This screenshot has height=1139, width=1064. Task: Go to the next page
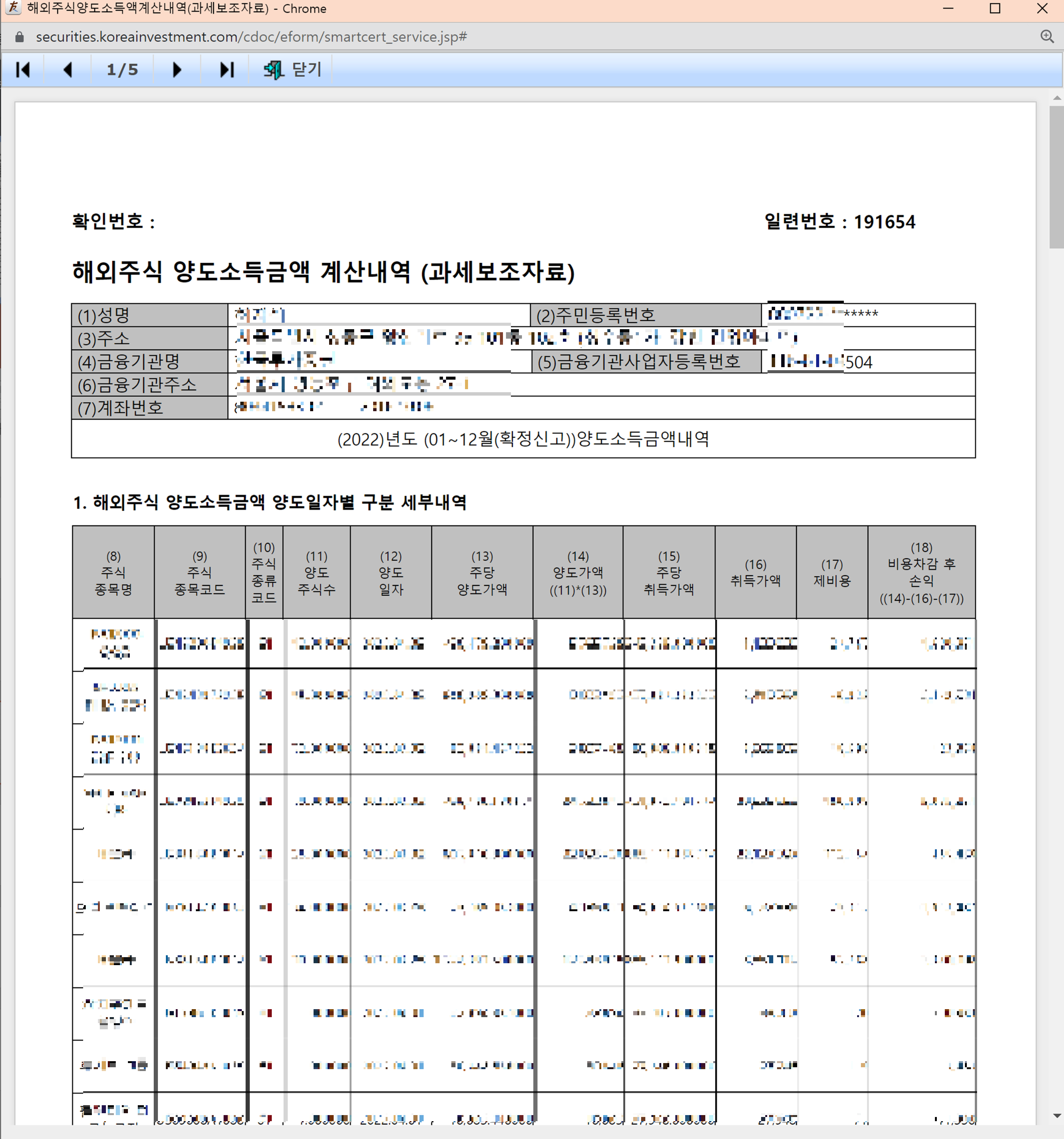tap(177, 70)
